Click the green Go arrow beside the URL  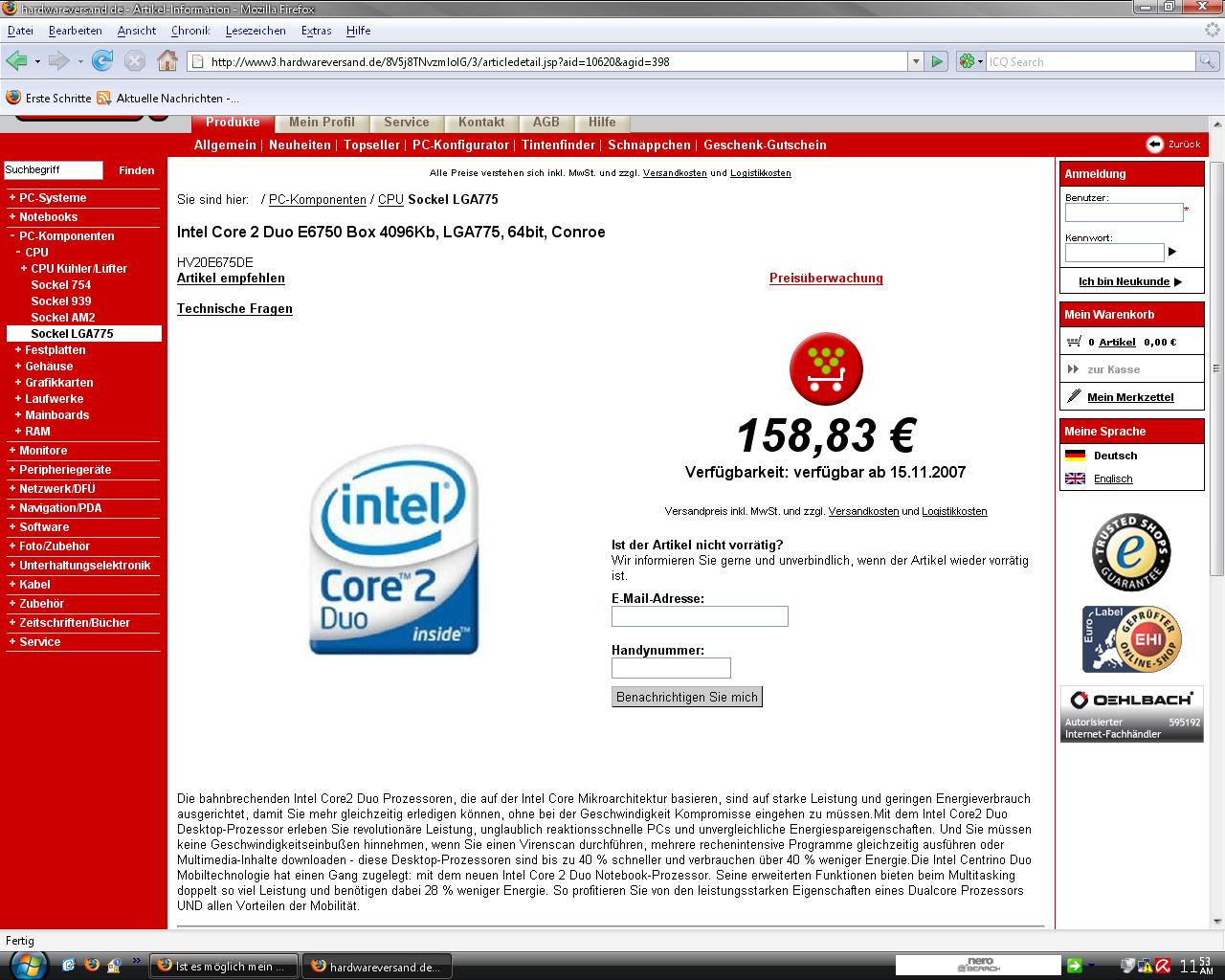(x=937, y=61)
